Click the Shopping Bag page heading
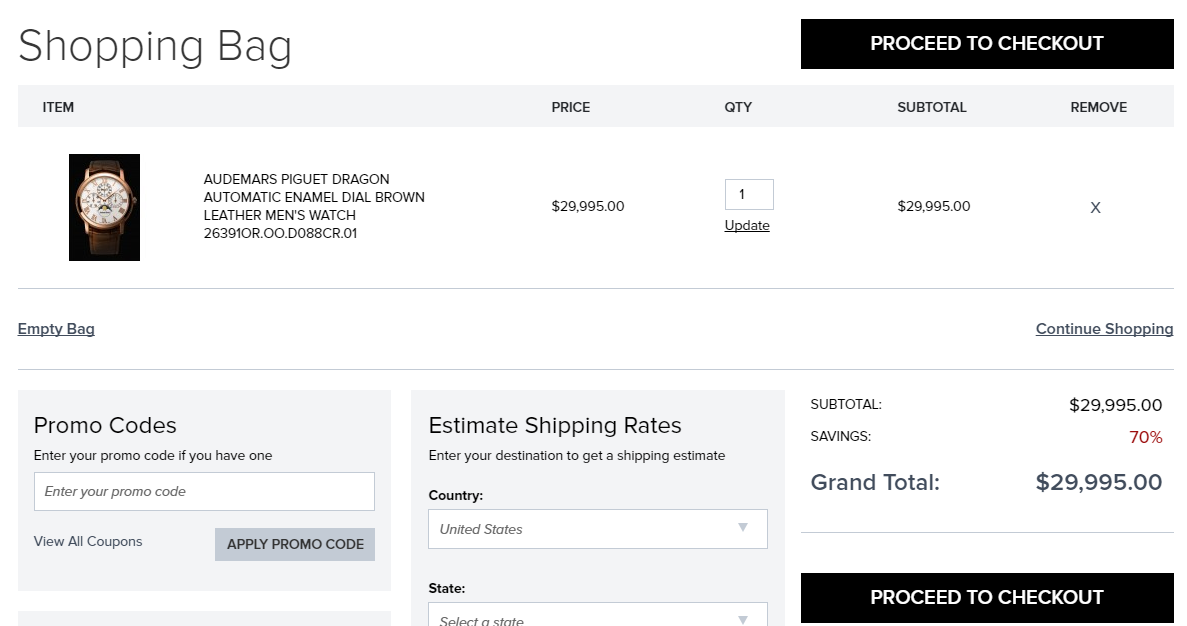Viewport: 1187px width, 626px height. point(155,46)
